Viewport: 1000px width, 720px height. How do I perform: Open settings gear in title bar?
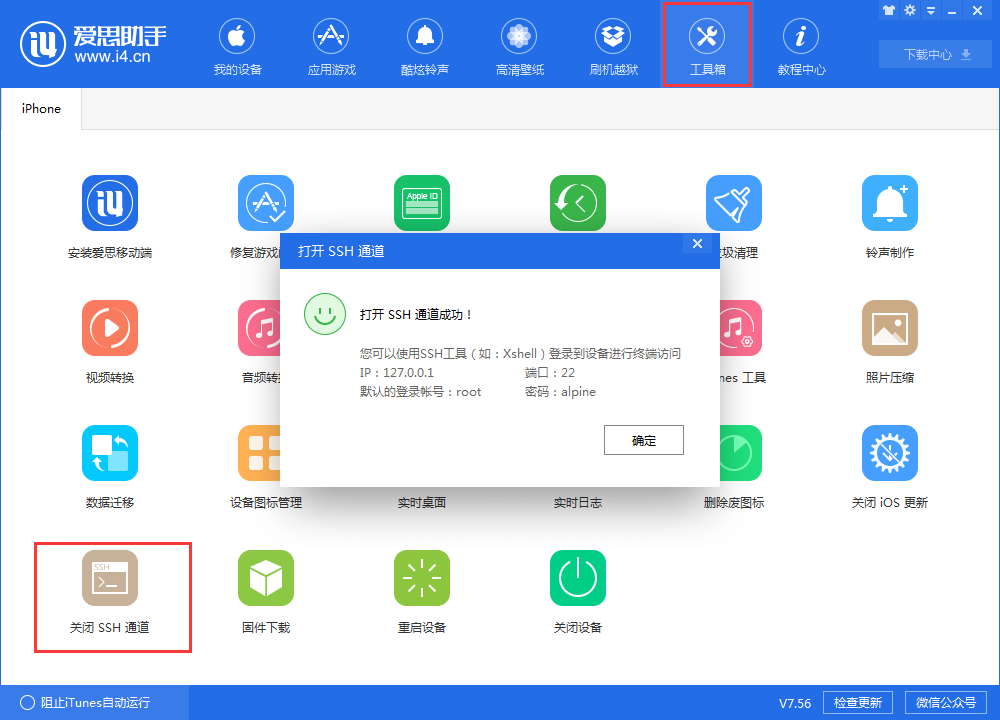point(910,10)
